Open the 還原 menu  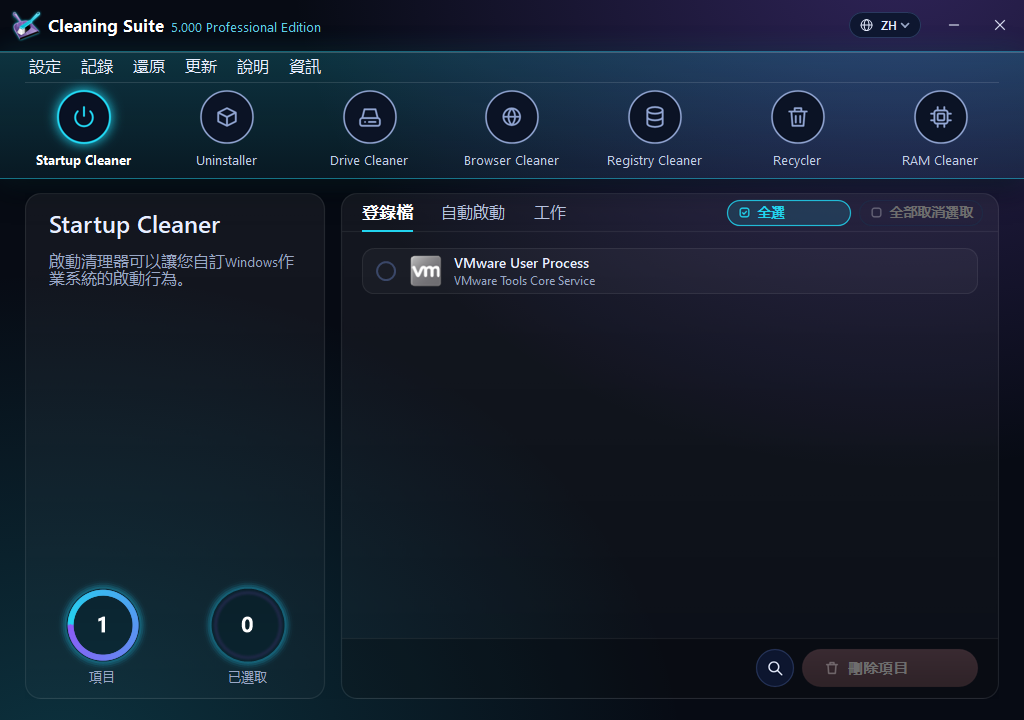click(149, 67)
